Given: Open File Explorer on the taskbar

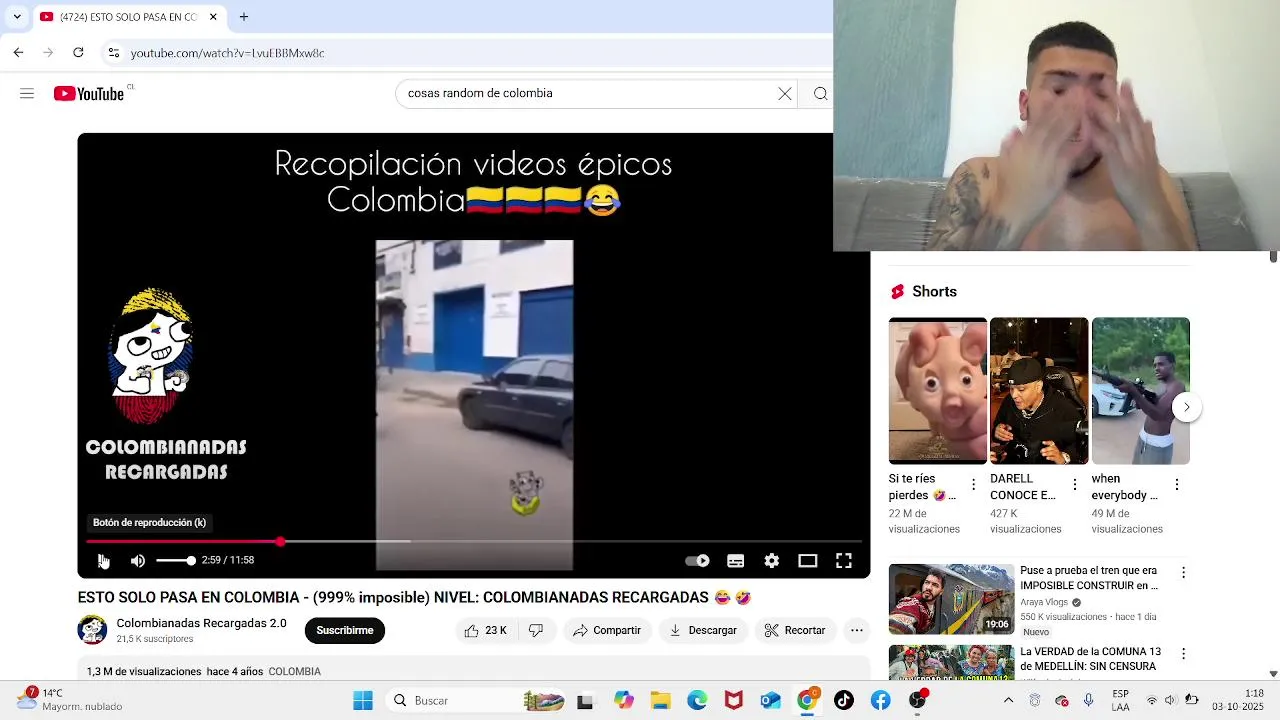Looking at the screenshot, I should point(660,701).
